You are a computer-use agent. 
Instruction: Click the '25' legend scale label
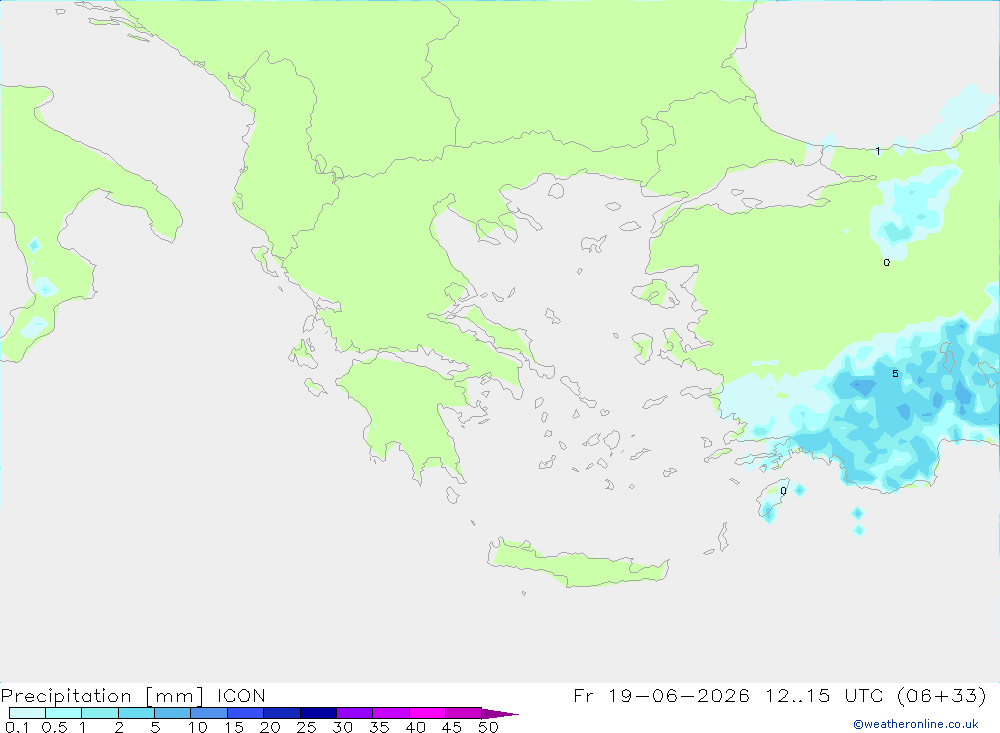tap(307, 727)
